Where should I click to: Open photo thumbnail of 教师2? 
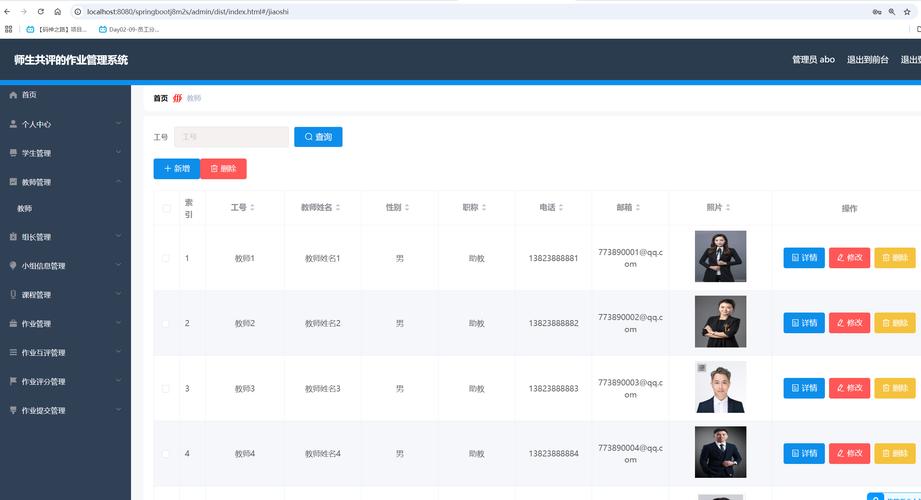(720, 322)
